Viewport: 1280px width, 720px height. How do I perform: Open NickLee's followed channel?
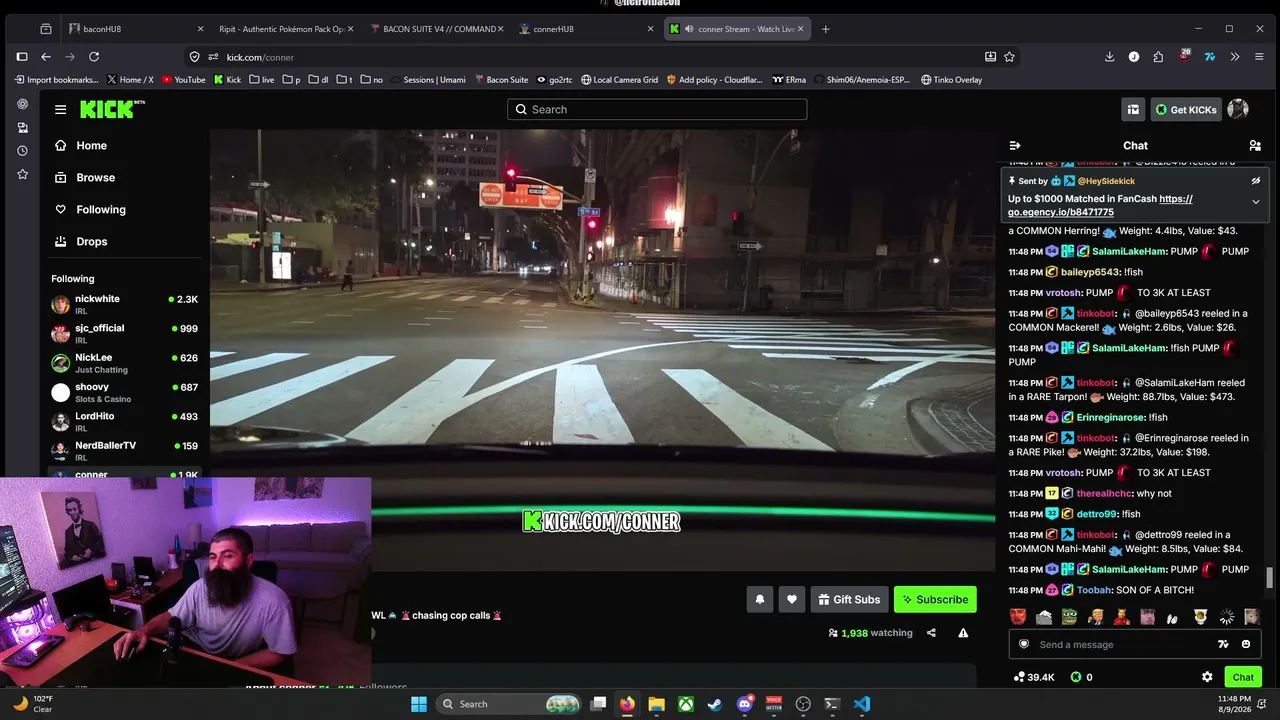pyautogui.click(x=125, y=363)
